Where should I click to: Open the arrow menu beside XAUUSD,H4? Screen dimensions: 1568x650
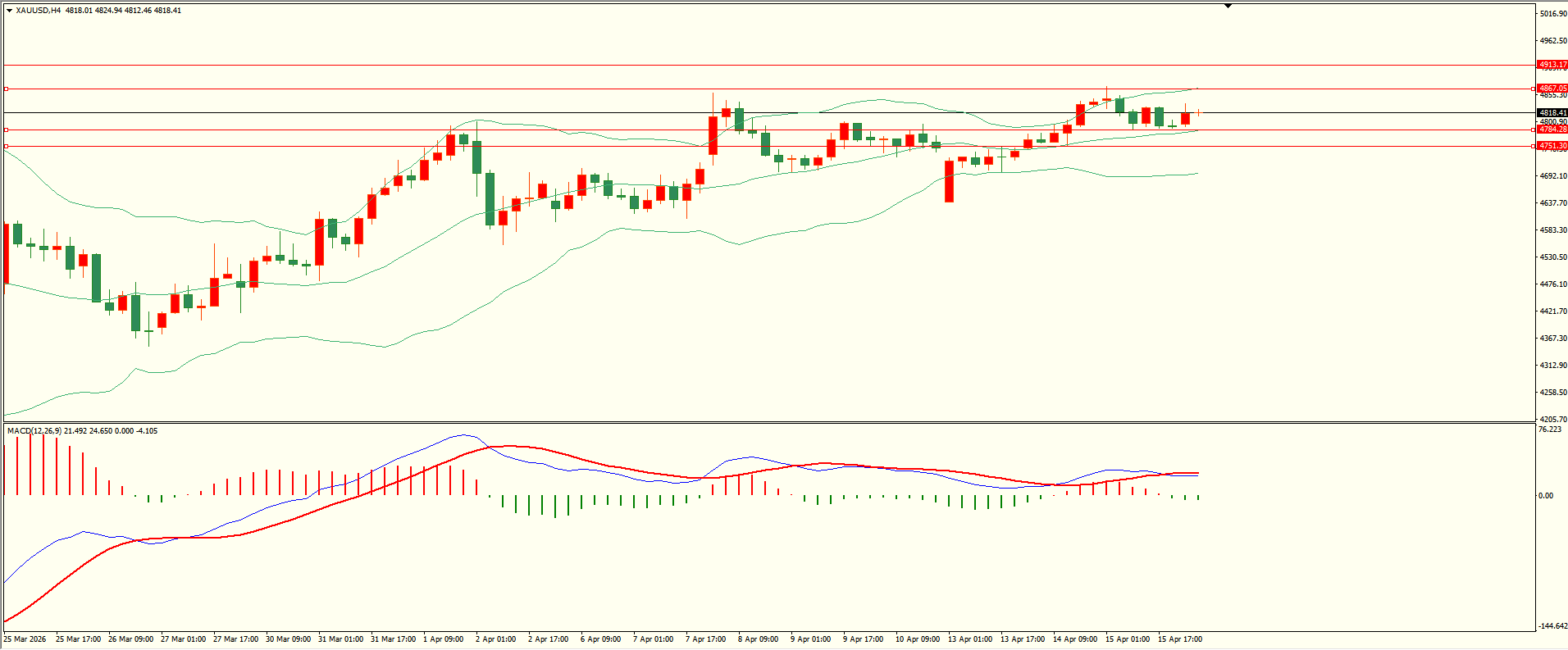tap(9, 11)
